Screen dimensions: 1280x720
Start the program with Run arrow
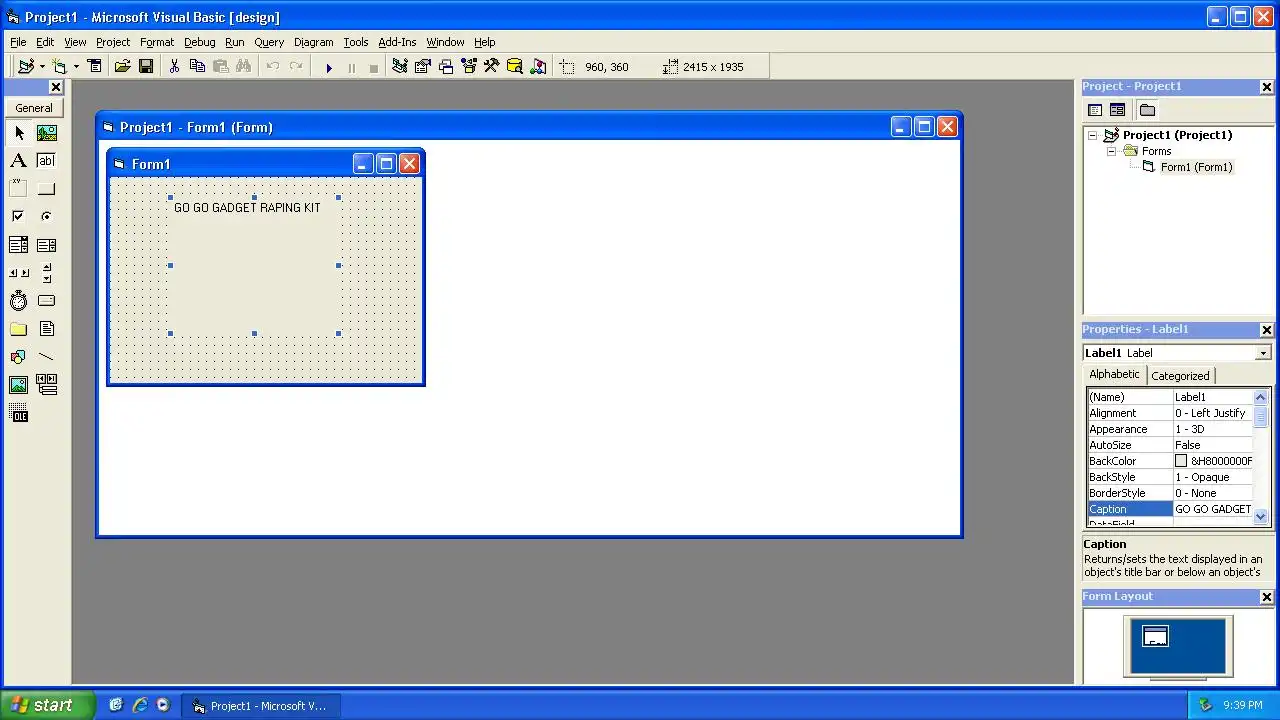point(328,67)
